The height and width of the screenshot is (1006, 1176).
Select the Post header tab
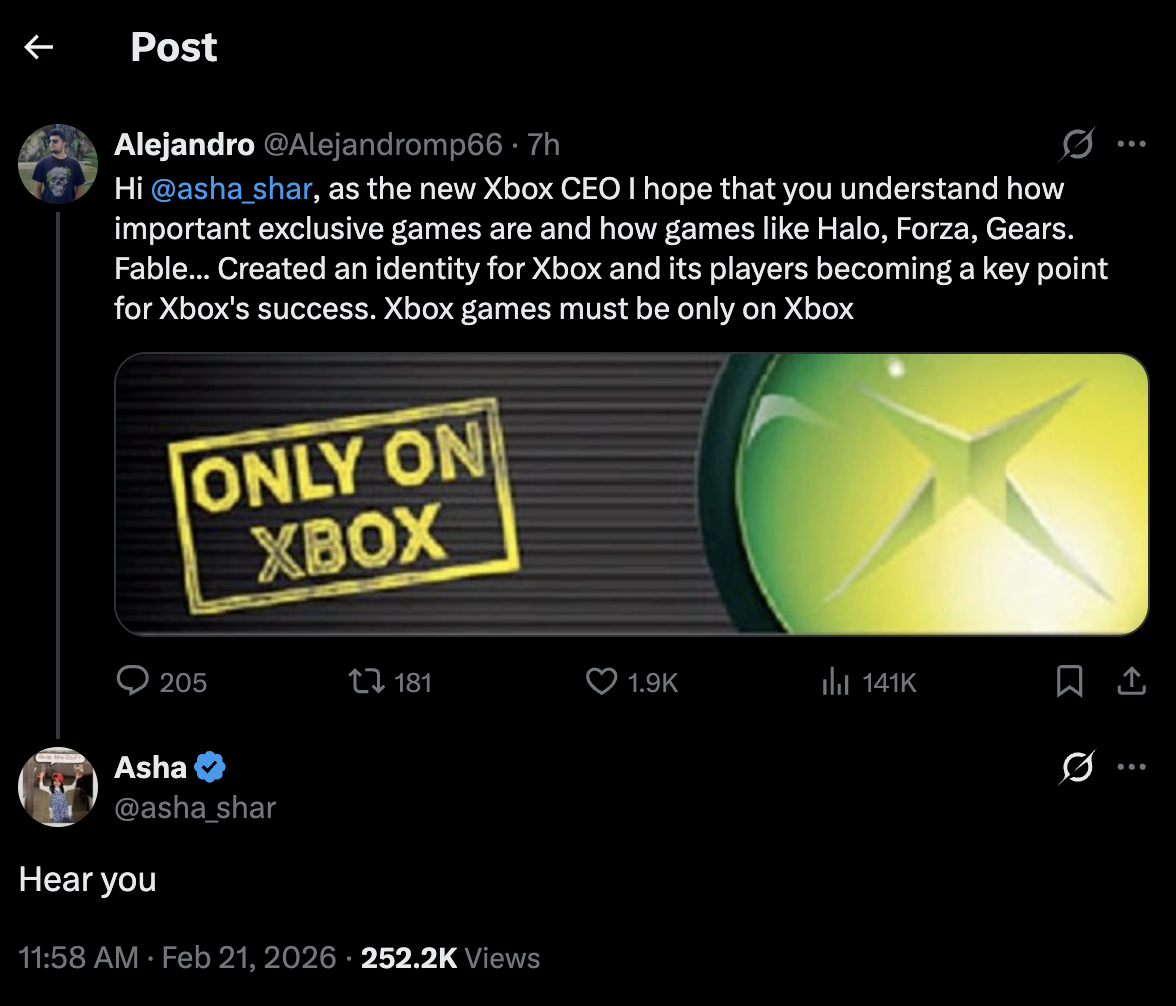(x=173, y=47)
